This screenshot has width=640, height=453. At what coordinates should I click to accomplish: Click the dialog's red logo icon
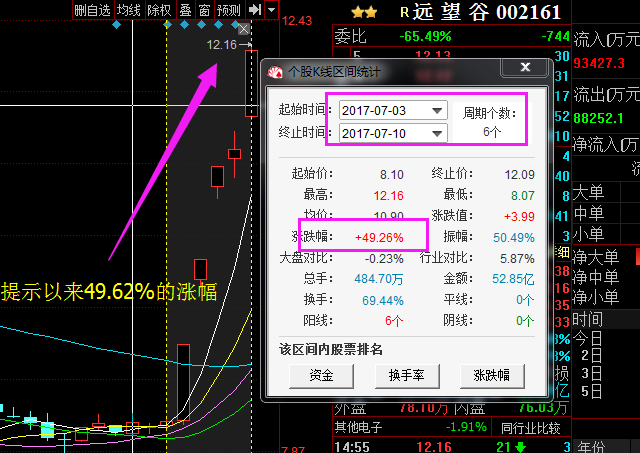276,71
